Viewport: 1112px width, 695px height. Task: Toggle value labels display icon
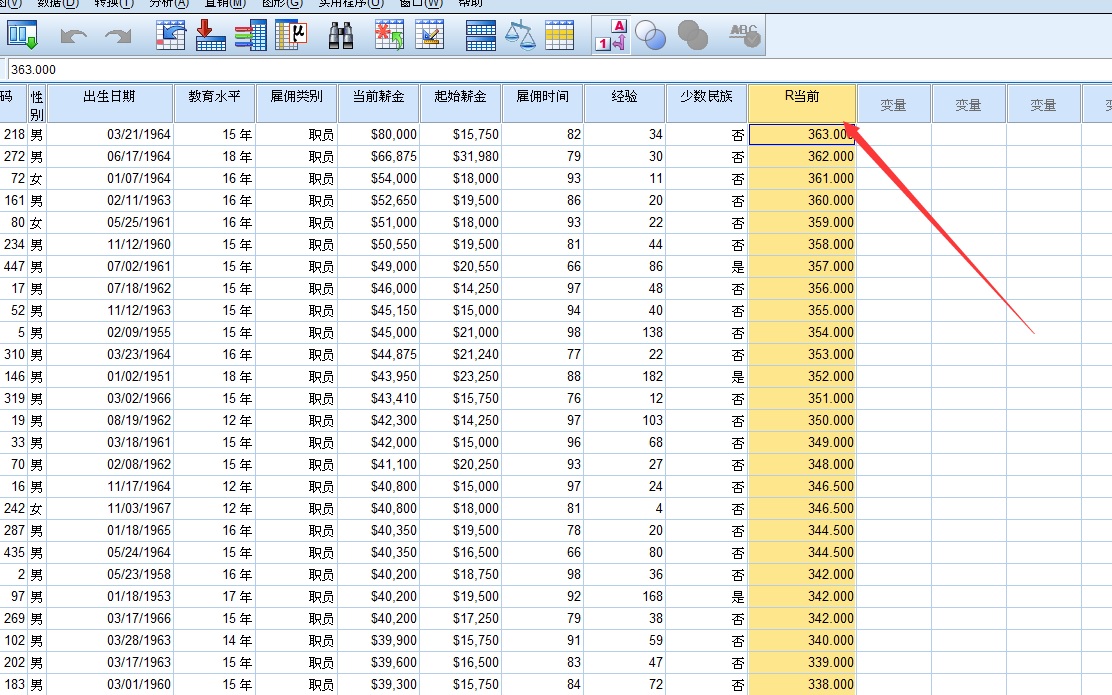pyautogui.click(x=611, y=35)
